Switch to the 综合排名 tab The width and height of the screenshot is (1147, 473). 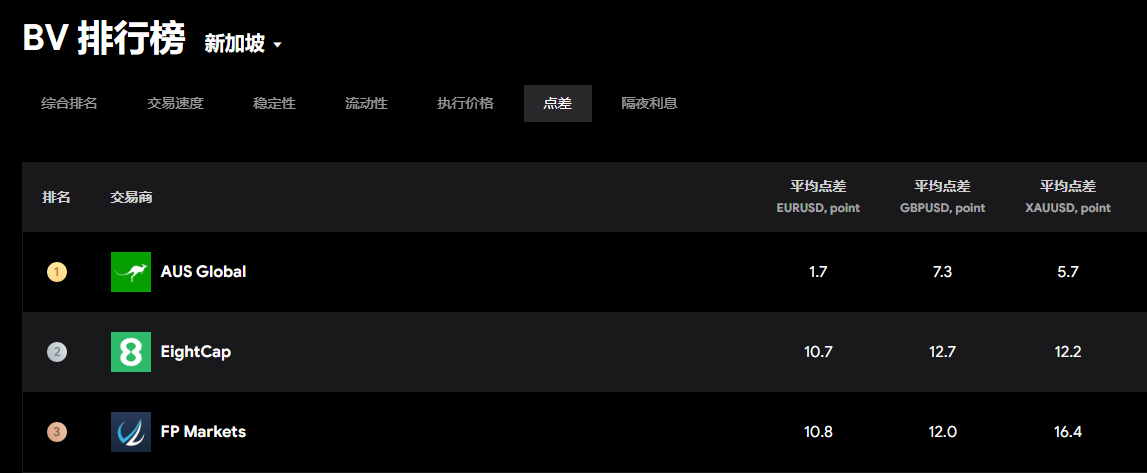[x=69, y=103]
